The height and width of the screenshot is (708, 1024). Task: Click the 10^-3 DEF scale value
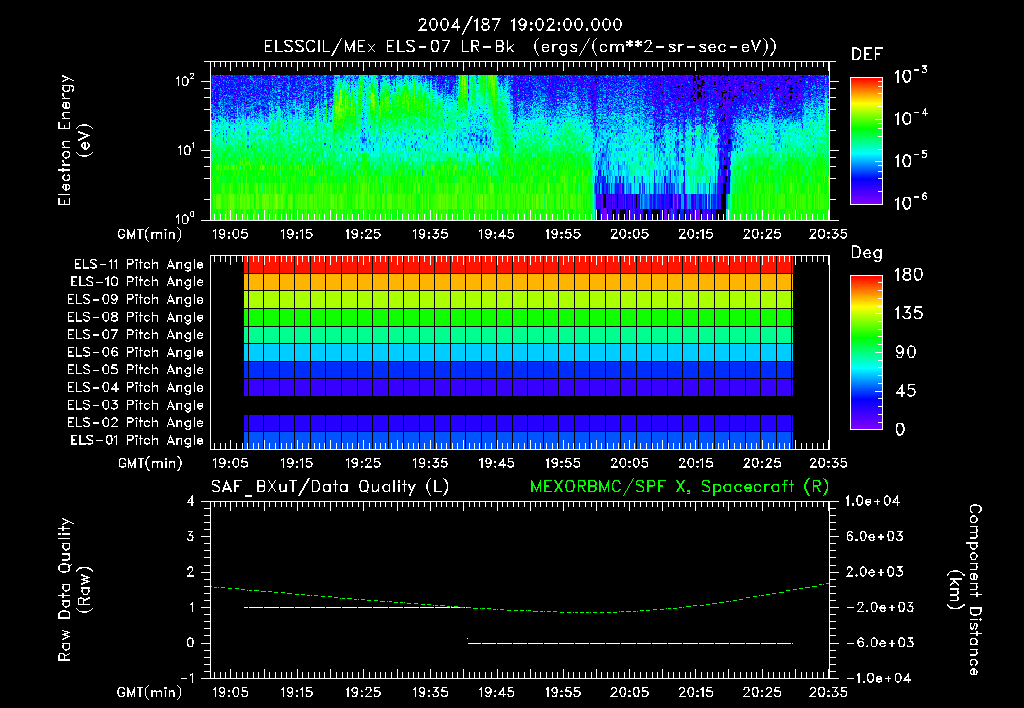(910, 75)
